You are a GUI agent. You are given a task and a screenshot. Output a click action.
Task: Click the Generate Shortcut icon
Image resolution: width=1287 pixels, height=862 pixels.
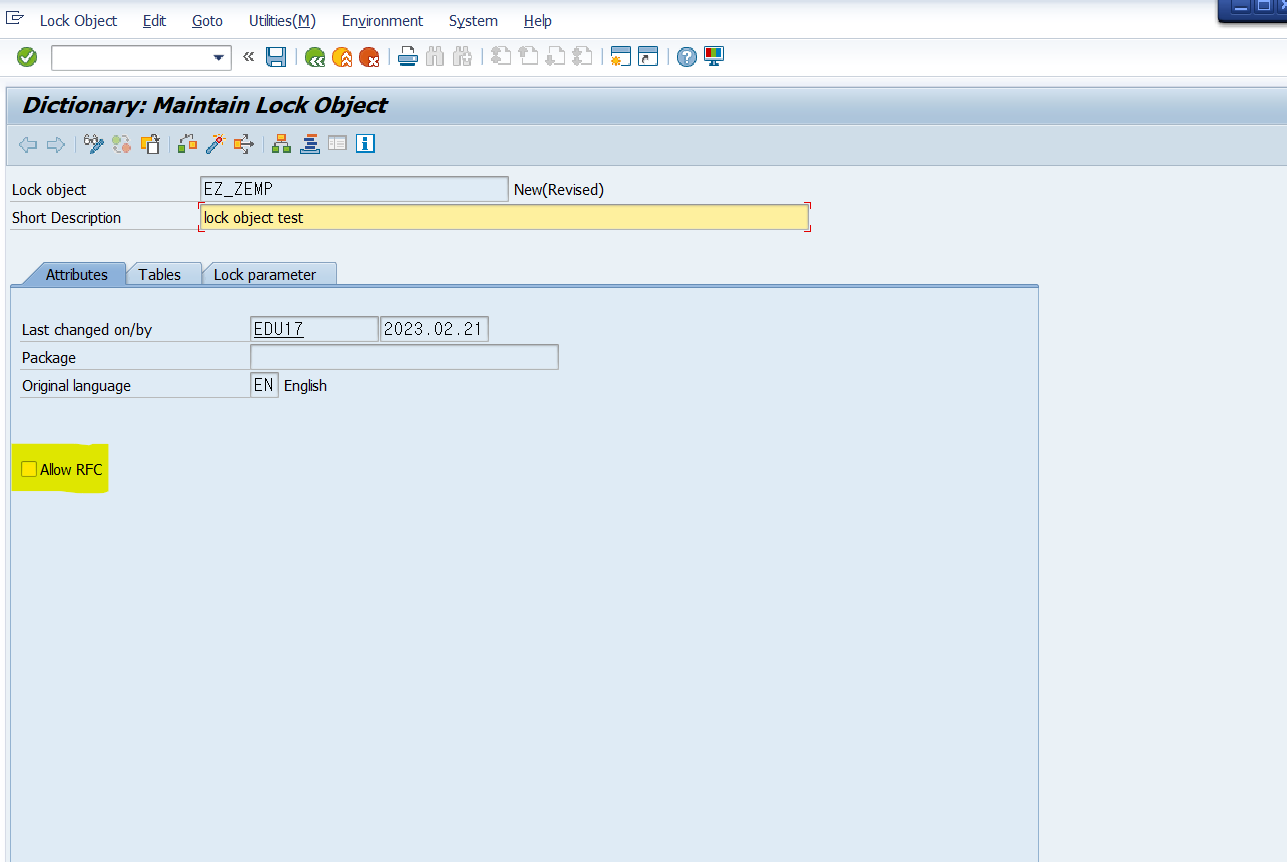648,57
